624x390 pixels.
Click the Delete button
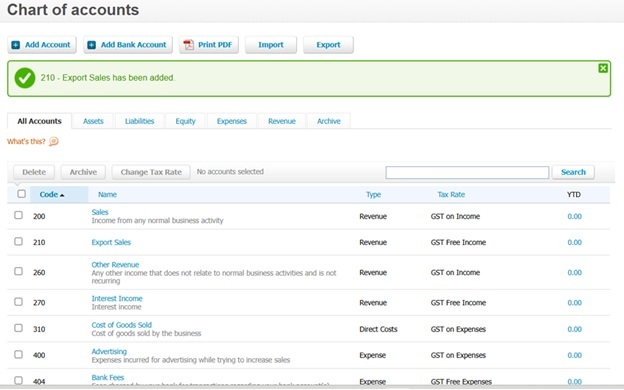coord(34,172)
